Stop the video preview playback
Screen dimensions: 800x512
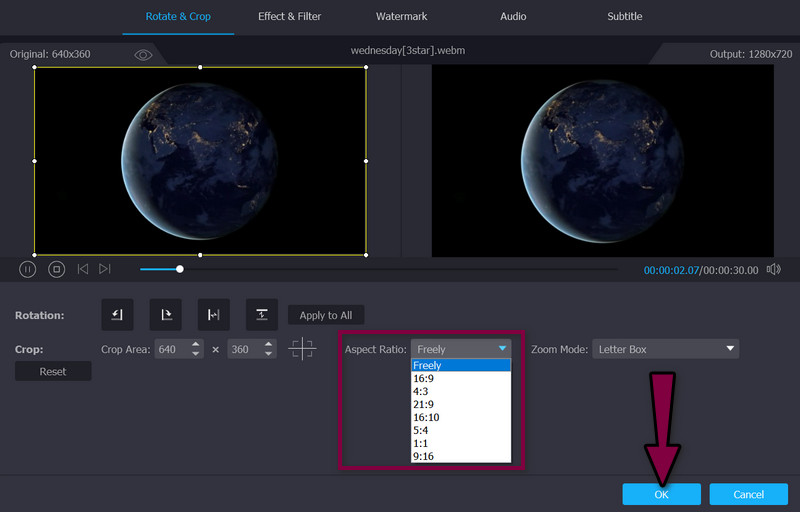pyautogui.click(x=57, y=269)
